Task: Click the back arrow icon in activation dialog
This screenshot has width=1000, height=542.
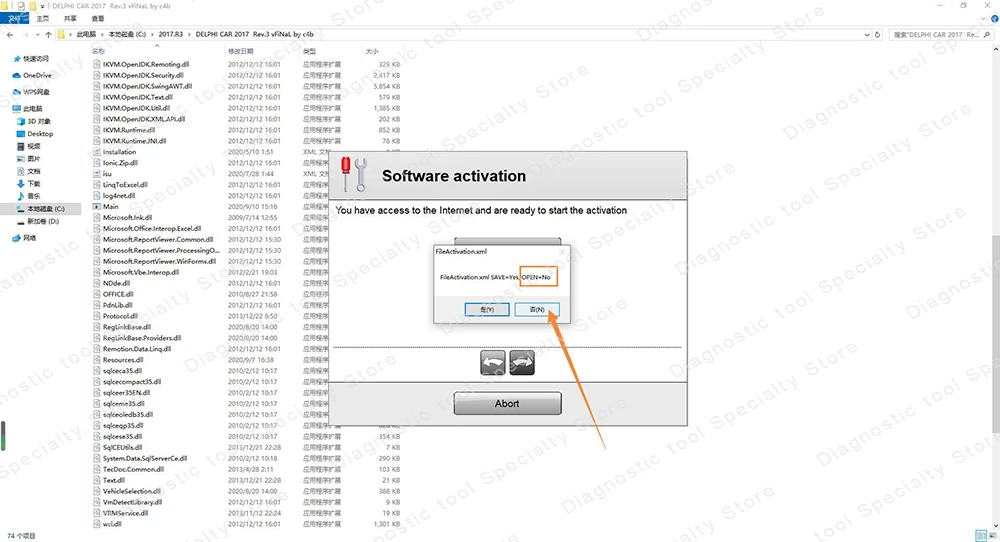Action: (492, 363)
